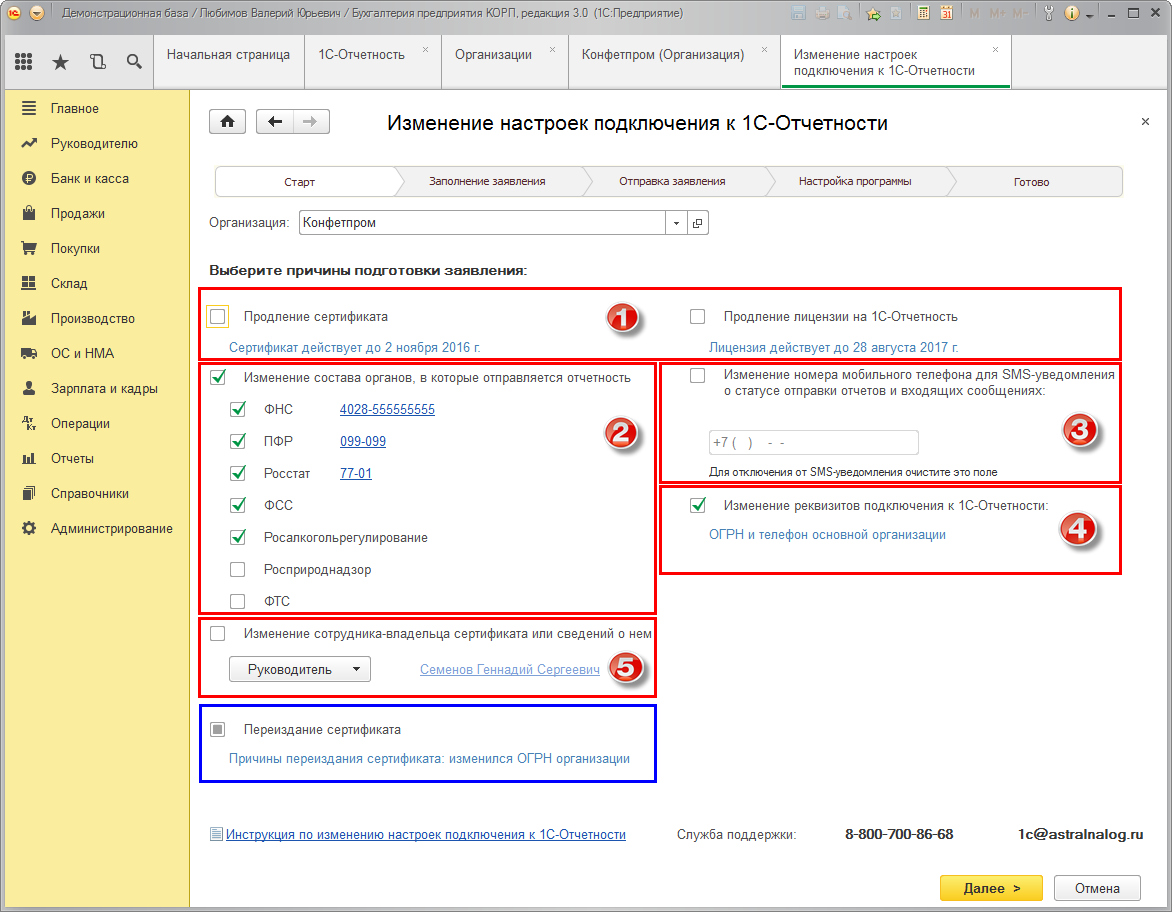Uncheck Изменение реквизитов подключения checkbox
The height and width of the screenshot is (912, 1172).
click(697, 505)
